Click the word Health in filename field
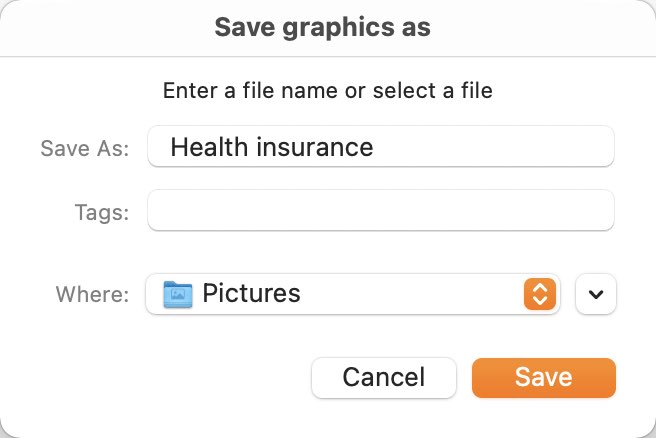Viewport: 656px width, 438px height. coord(209,147)
